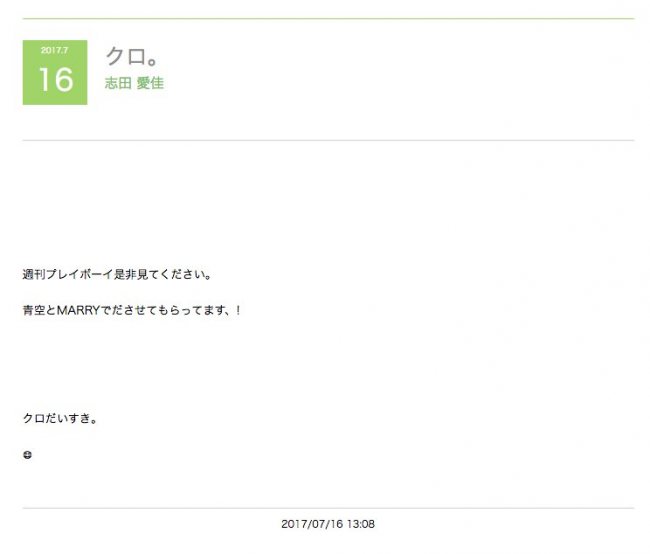Open author link 志田 愛佳

click(x=134, y=83)
